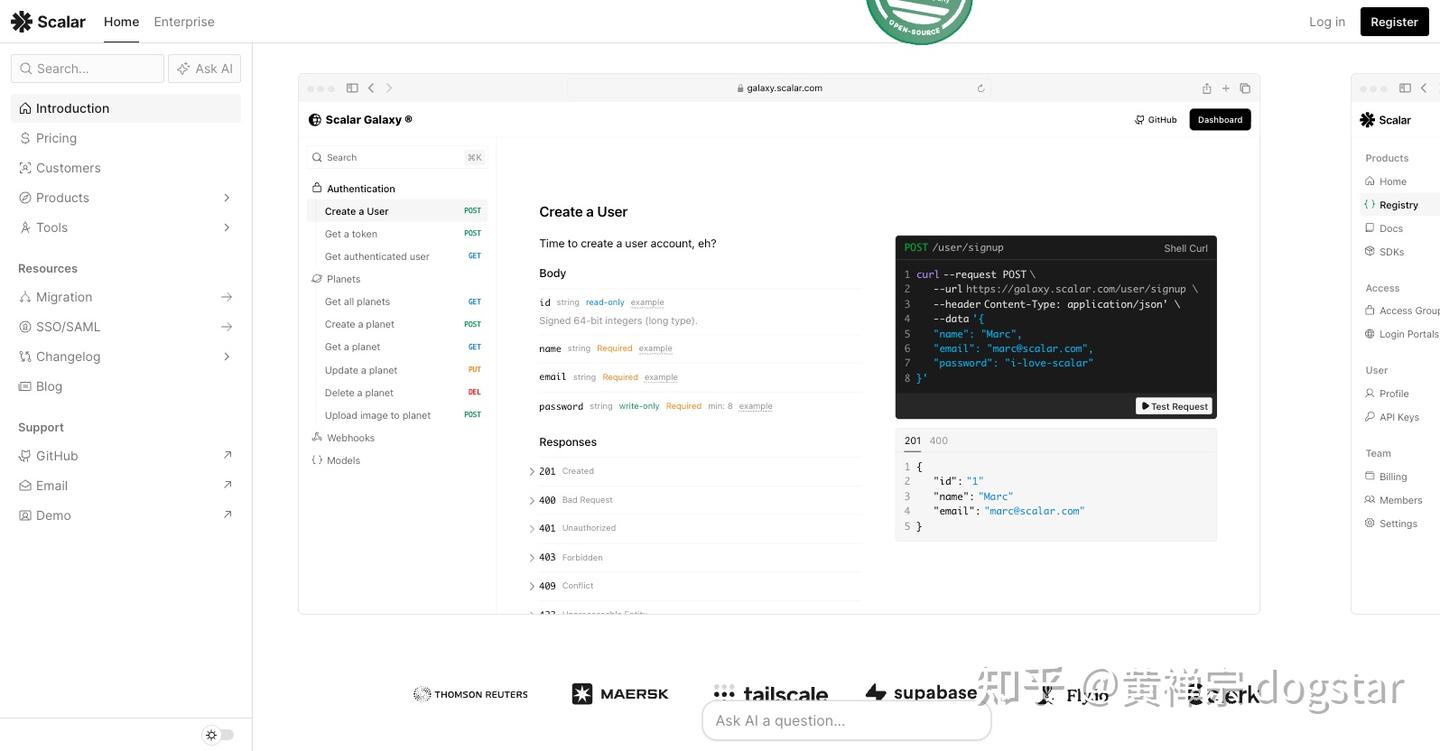The width and height of the screenshot is (1440, 751).
Task: Click the Scalar Galaxy Search box
Action: coord(397,157)
